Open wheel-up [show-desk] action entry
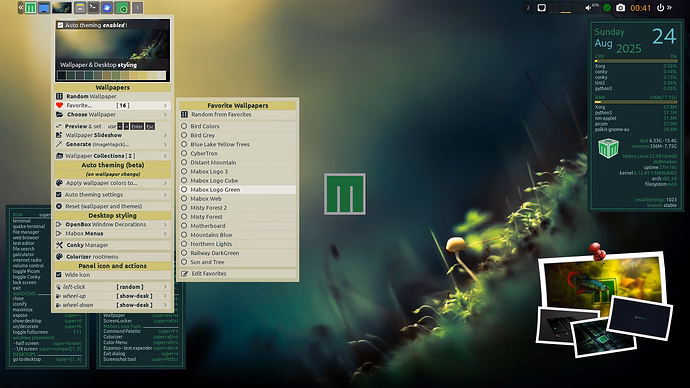This screenshot has width=690, height=388. pos(113,296)
